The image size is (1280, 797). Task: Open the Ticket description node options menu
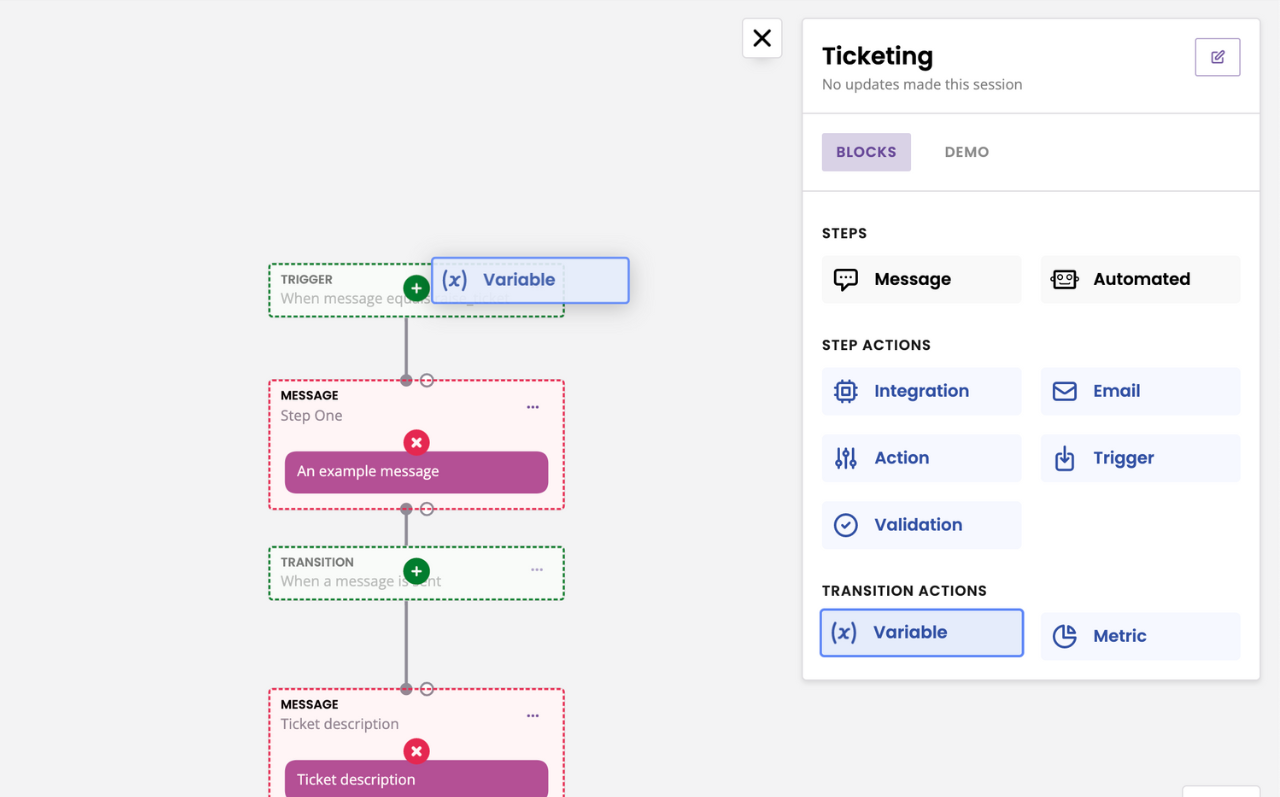click(533, 716)
